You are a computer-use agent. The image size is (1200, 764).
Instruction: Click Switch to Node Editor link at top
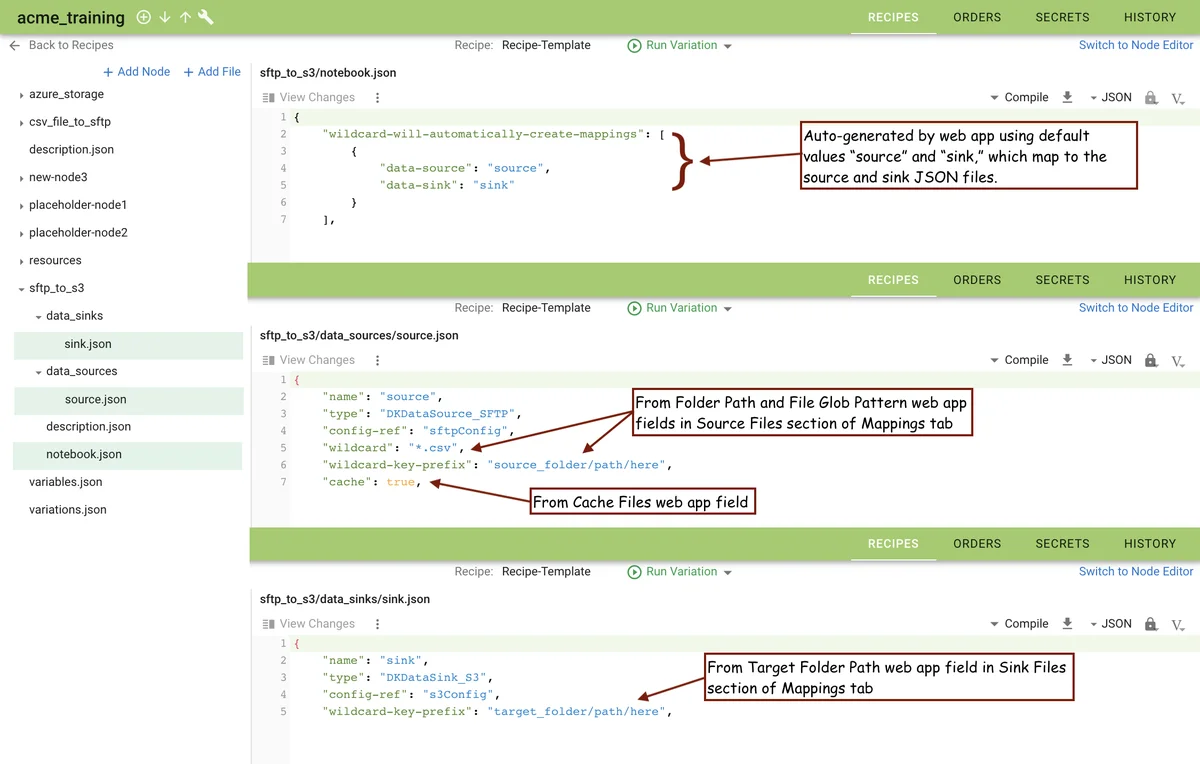pyautogui.click(x=1136, y=45)
